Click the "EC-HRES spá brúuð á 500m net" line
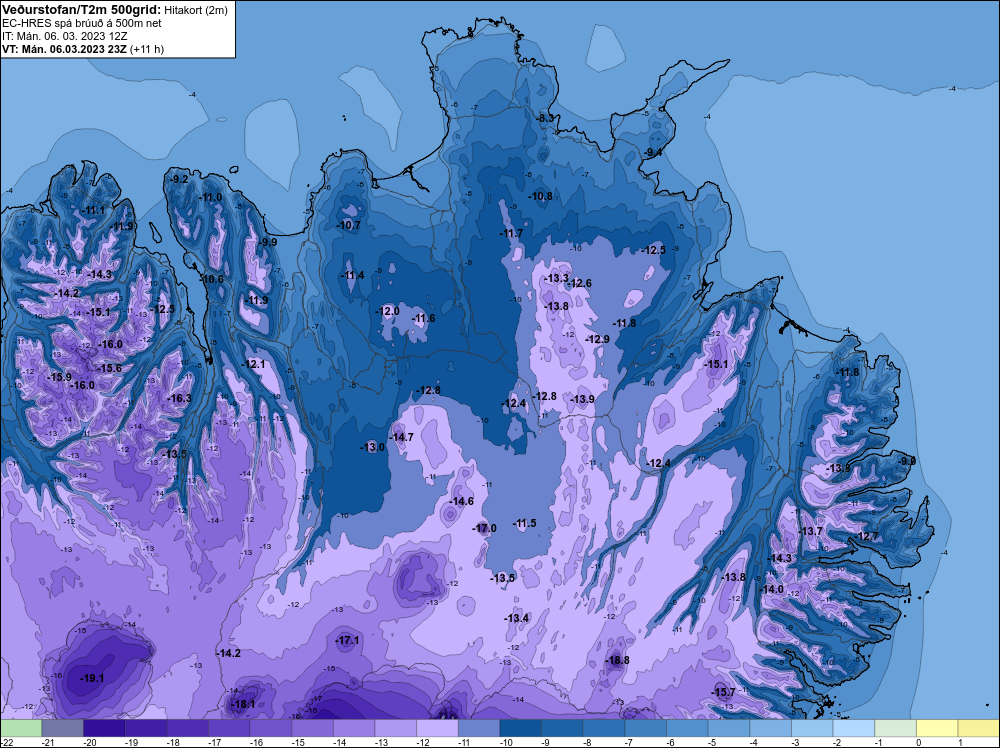The width and height of the screenshot is (1000, 748). click(x=82, y=23)
